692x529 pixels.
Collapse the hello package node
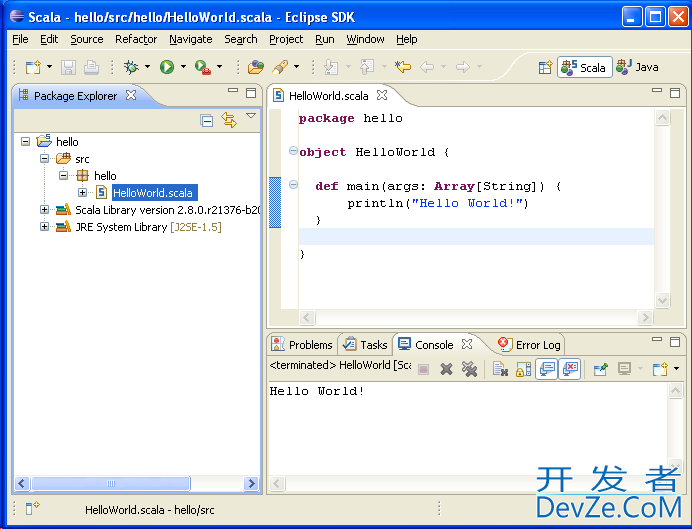click(64, 176)
